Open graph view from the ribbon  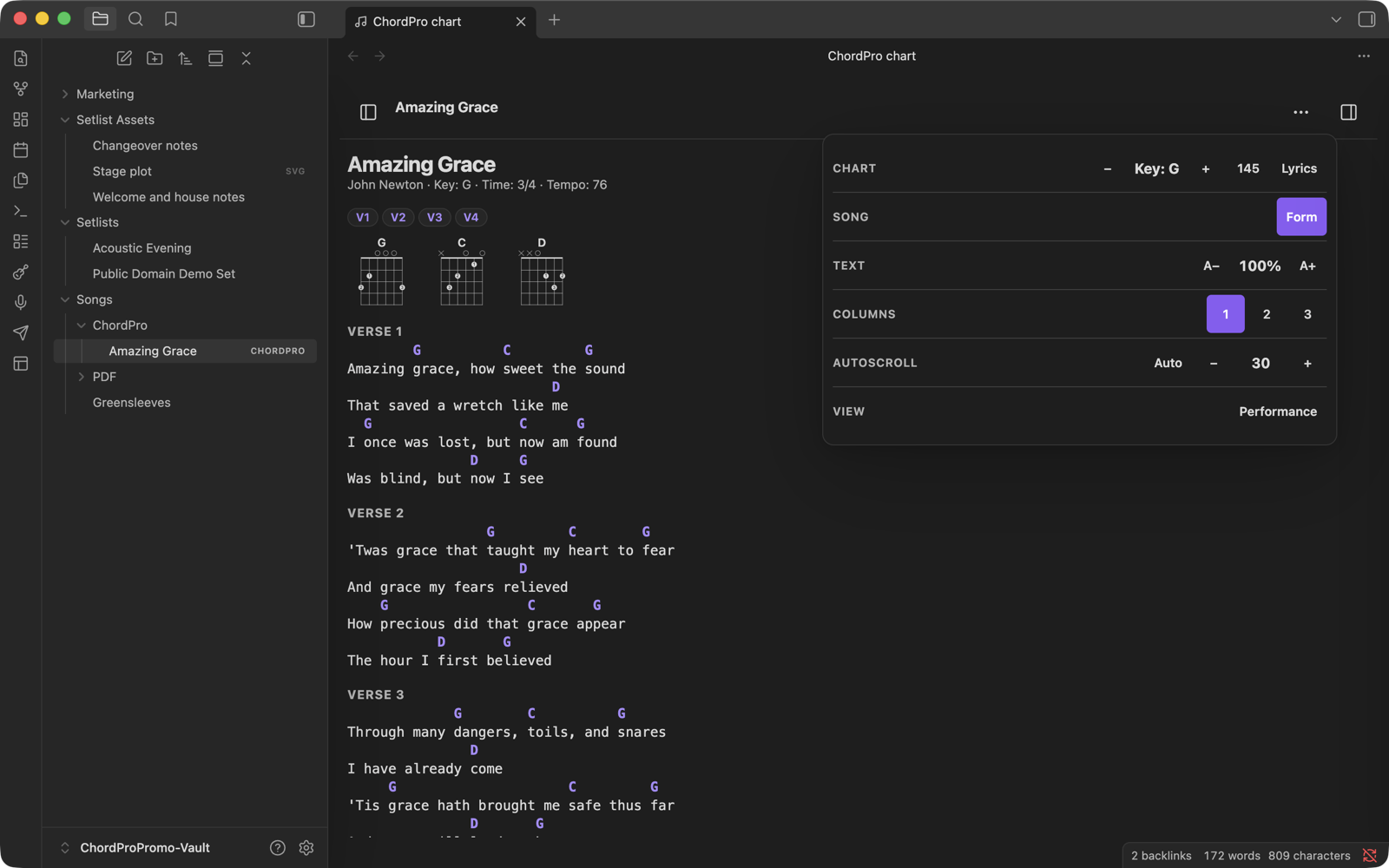click(21, 89)
